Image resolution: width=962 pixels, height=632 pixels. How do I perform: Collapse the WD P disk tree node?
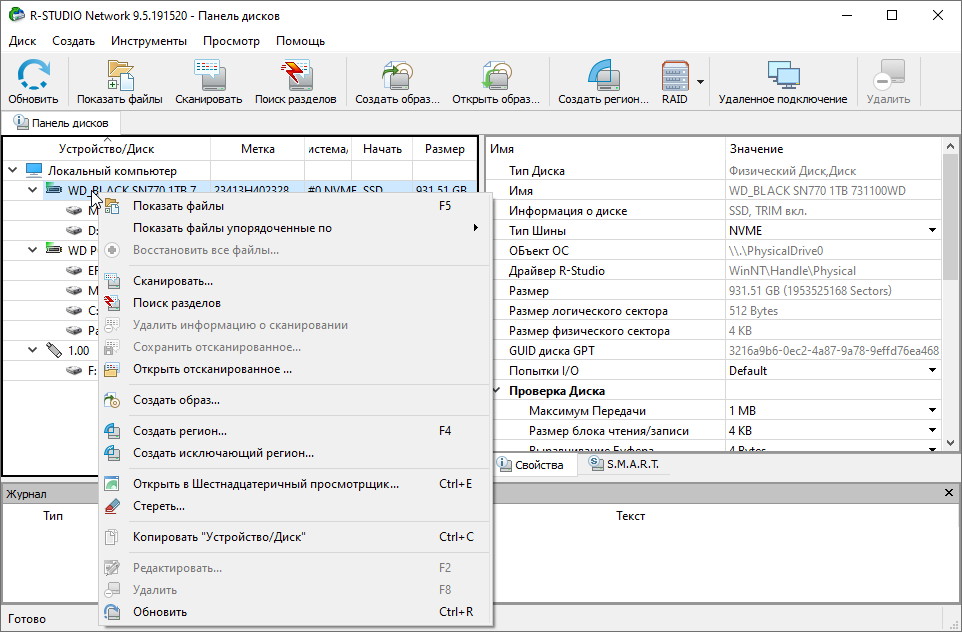click(33, 250)
